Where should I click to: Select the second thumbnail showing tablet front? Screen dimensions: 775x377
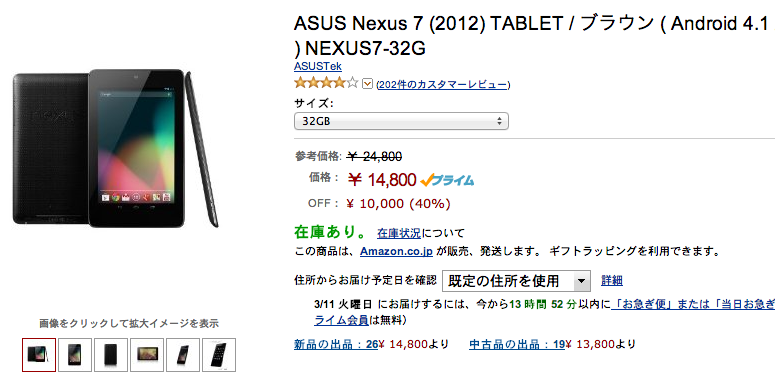pos(75,355)
